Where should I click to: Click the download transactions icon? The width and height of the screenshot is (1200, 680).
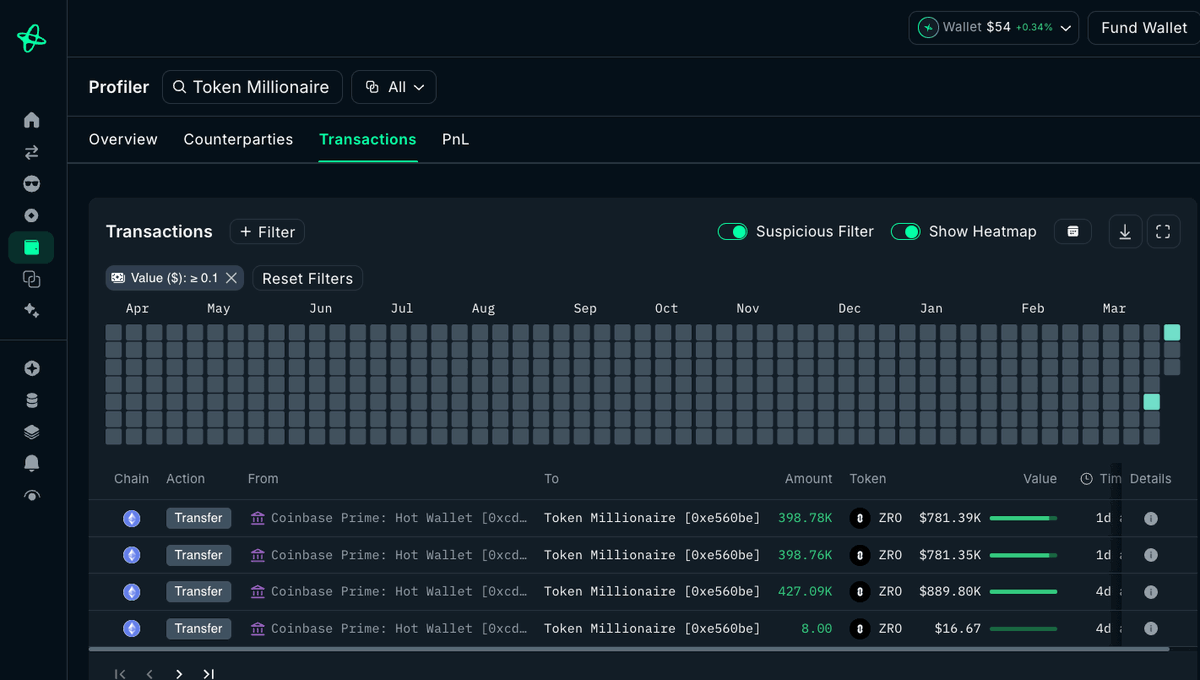coord(1125,232)
